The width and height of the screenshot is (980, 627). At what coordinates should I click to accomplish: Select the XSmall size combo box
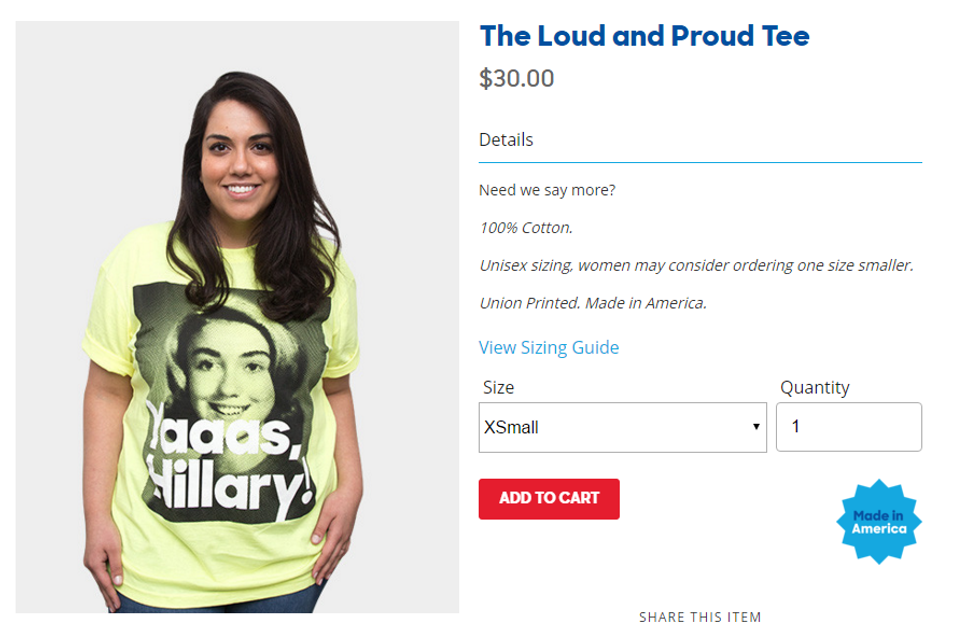click(x=622, y=428)
